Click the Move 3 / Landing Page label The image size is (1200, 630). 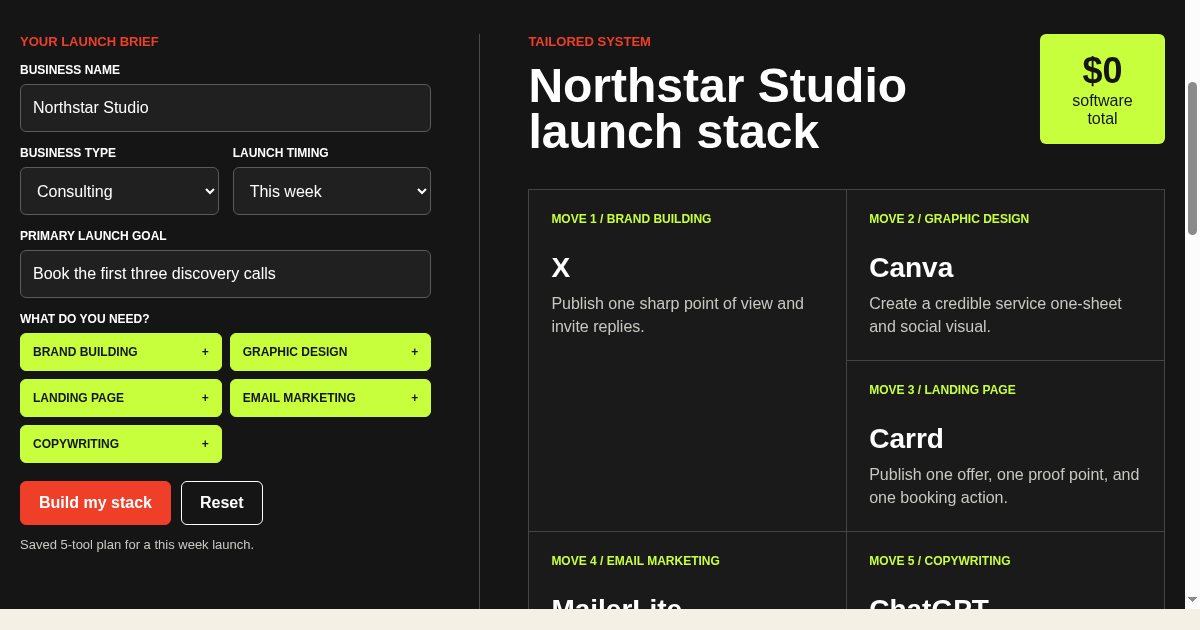tap(942, 390)
